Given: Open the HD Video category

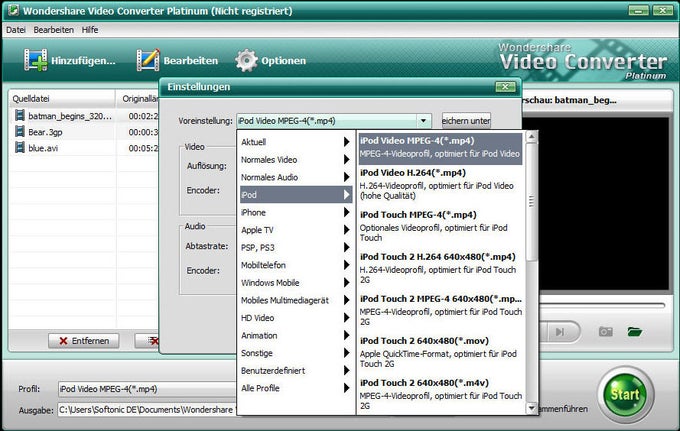Looking at the screenshot, I should (x=295, y=318).
